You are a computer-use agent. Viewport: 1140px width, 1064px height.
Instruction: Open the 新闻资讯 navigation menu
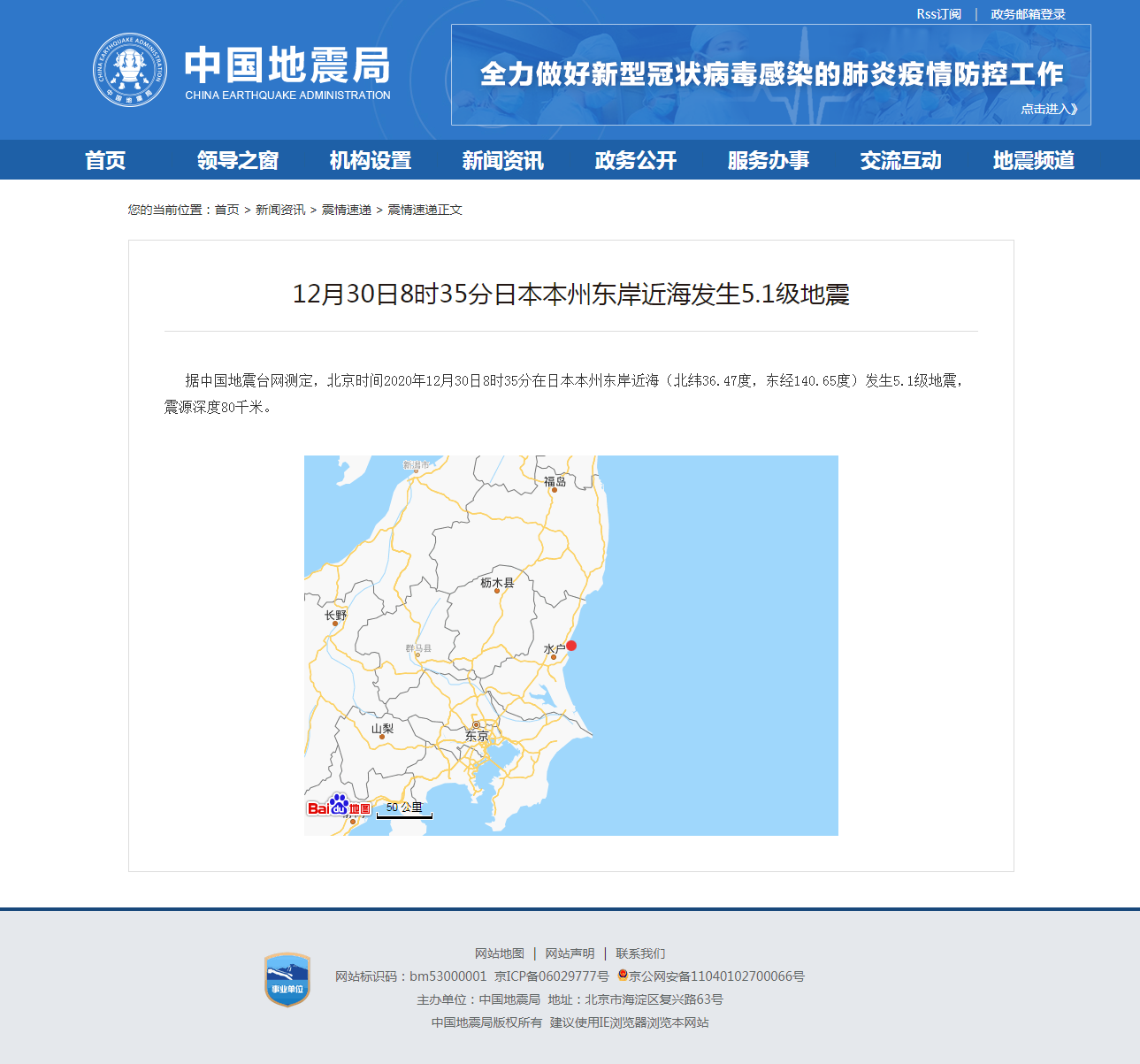click(x=501, y=160)
